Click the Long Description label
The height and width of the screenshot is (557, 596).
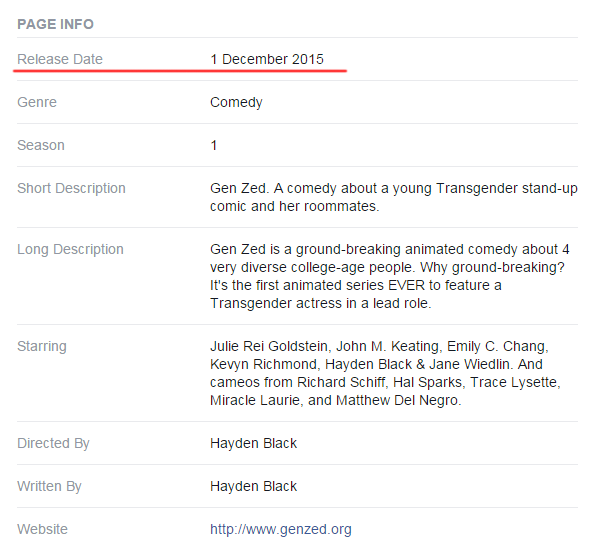[70, 250]
